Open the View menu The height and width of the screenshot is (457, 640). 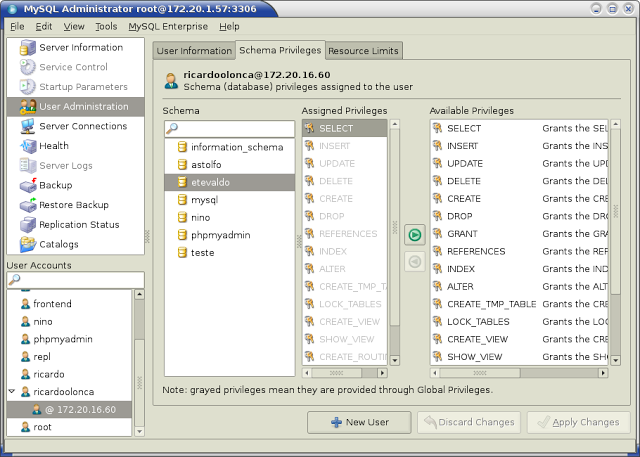[x=74, y=27]
